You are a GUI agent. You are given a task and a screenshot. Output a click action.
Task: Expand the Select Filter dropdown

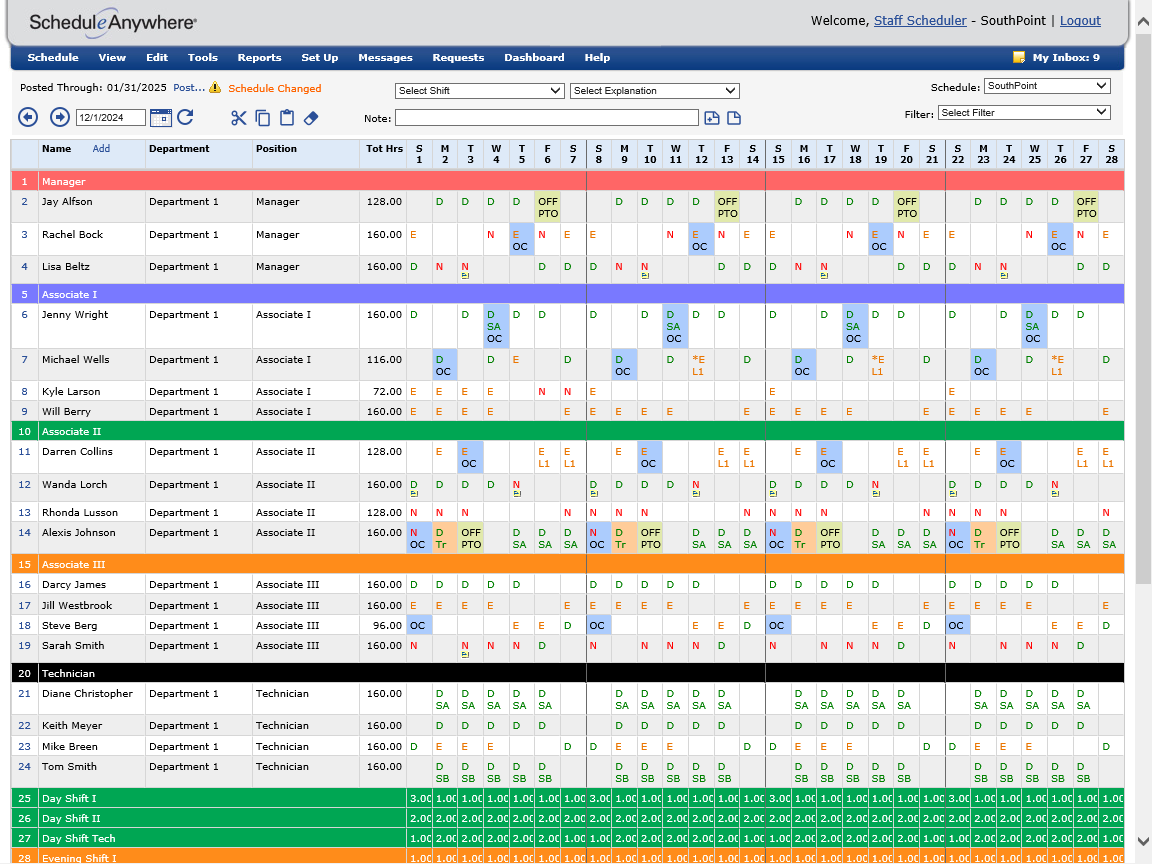pyautogui.click(x=1024, y=113)
